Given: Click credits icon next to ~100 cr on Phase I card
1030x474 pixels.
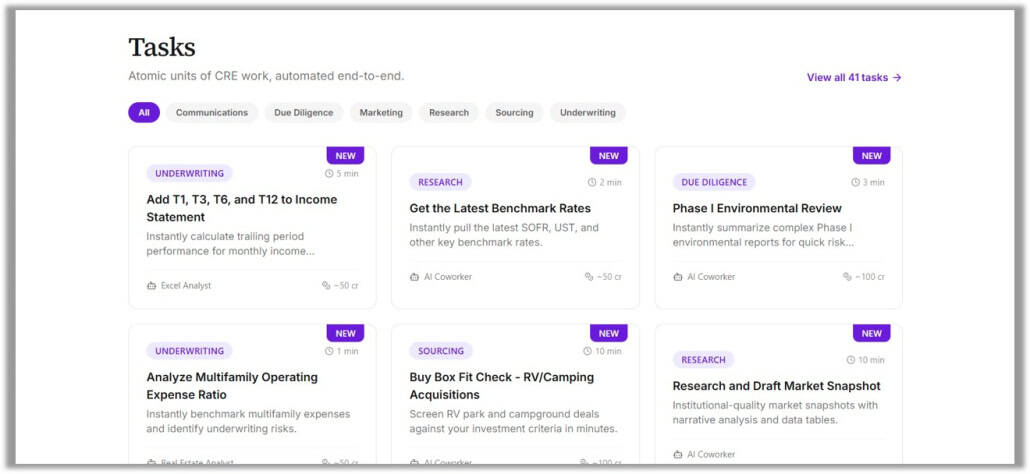Looking at the screenshot, I should [x=848, y=277].
